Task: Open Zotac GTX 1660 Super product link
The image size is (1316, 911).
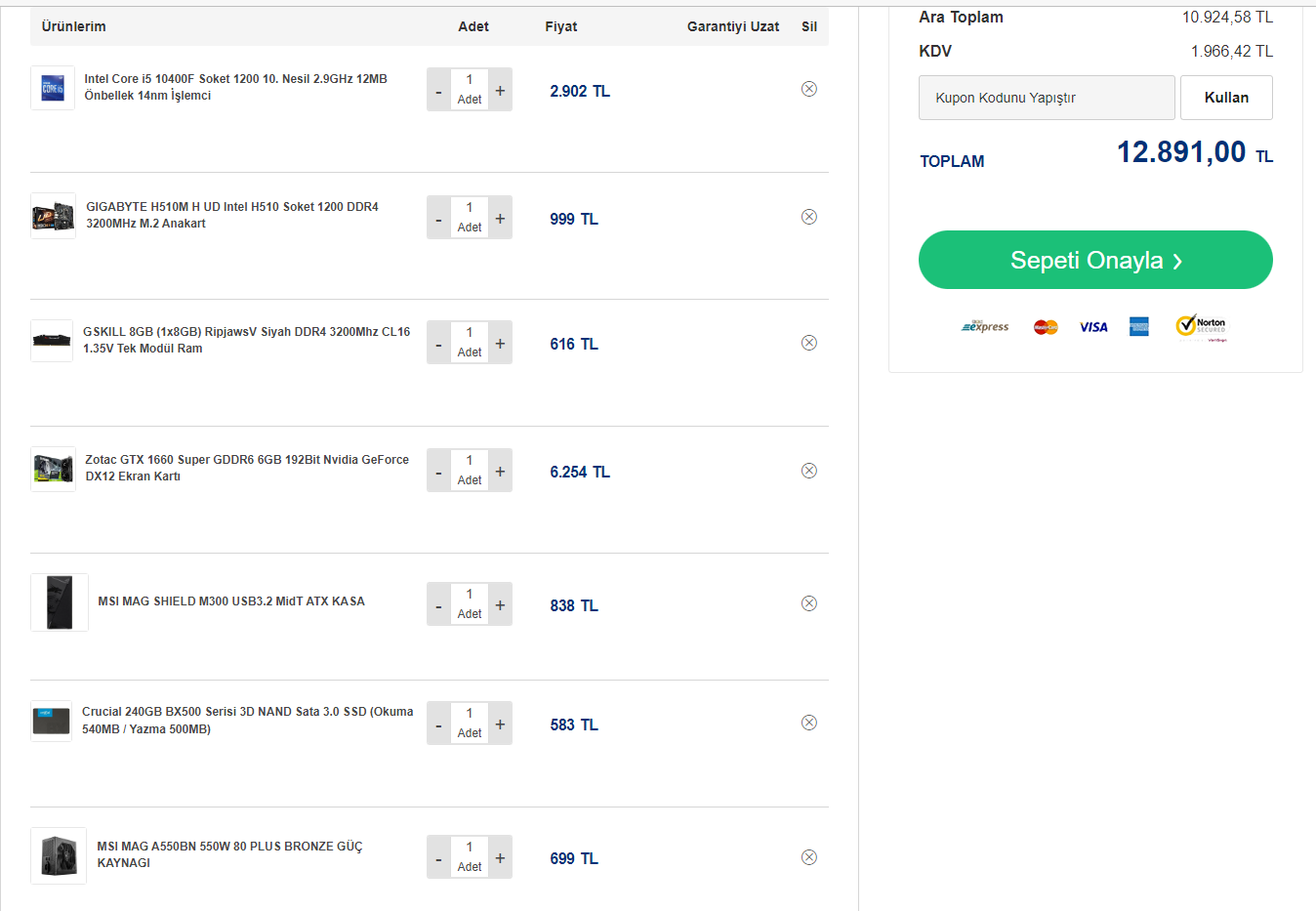Action: tap(246, 468)
